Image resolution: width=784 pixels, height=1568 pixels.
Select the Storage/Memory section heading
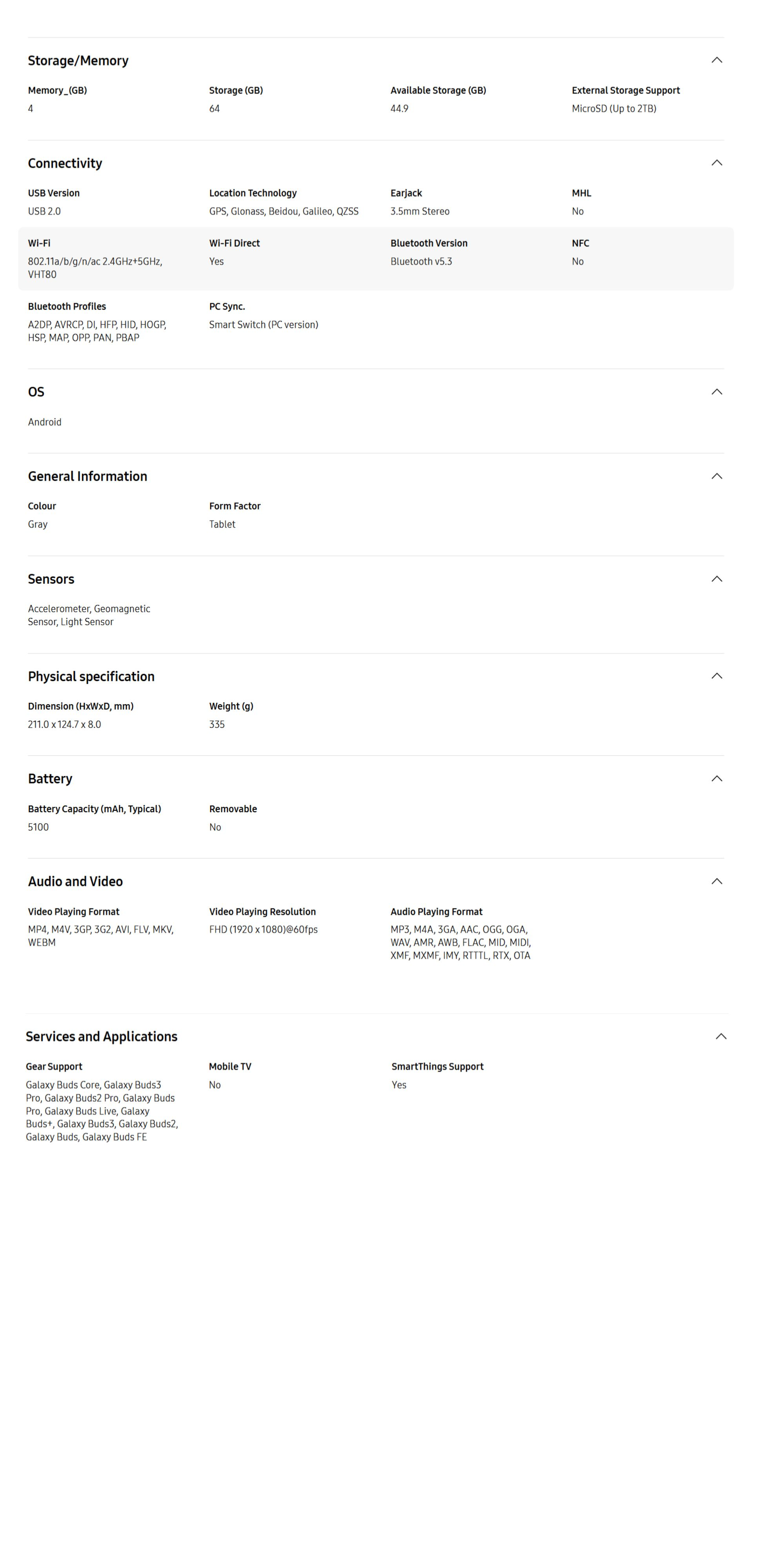(77, 60)
